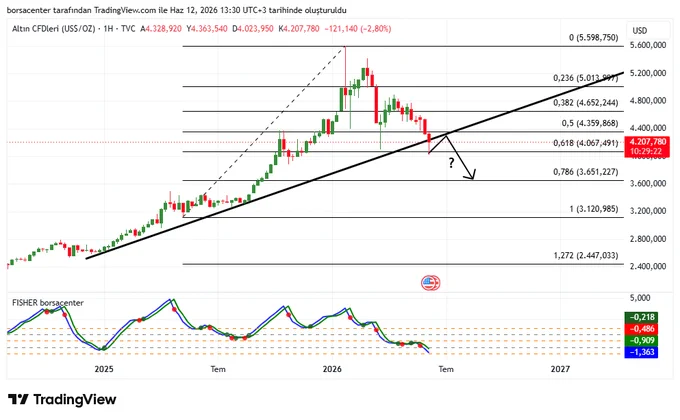Click the 2025 time axis label
The width and height of the screenshot is (680, 420).
(104, 369)
